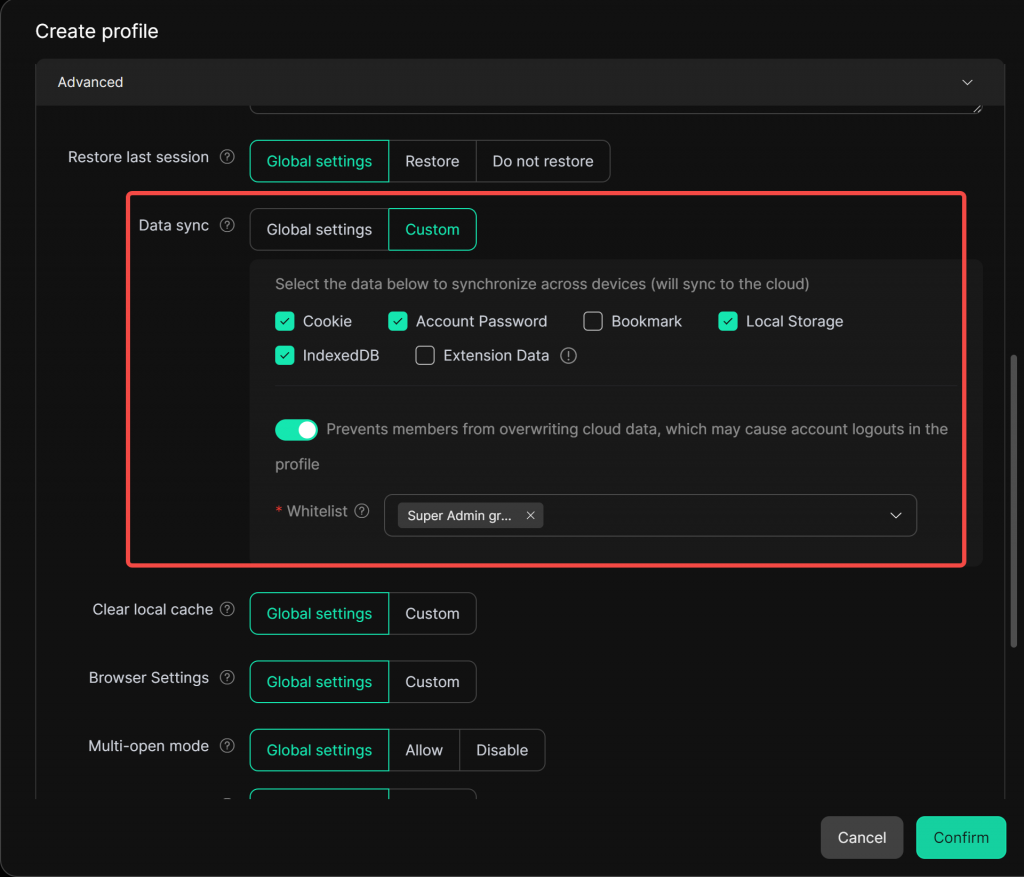Click help icon next to Clear local cache
Image resolution: width=1024 pixels, height=877 pixels.
(x=227, y=610)
